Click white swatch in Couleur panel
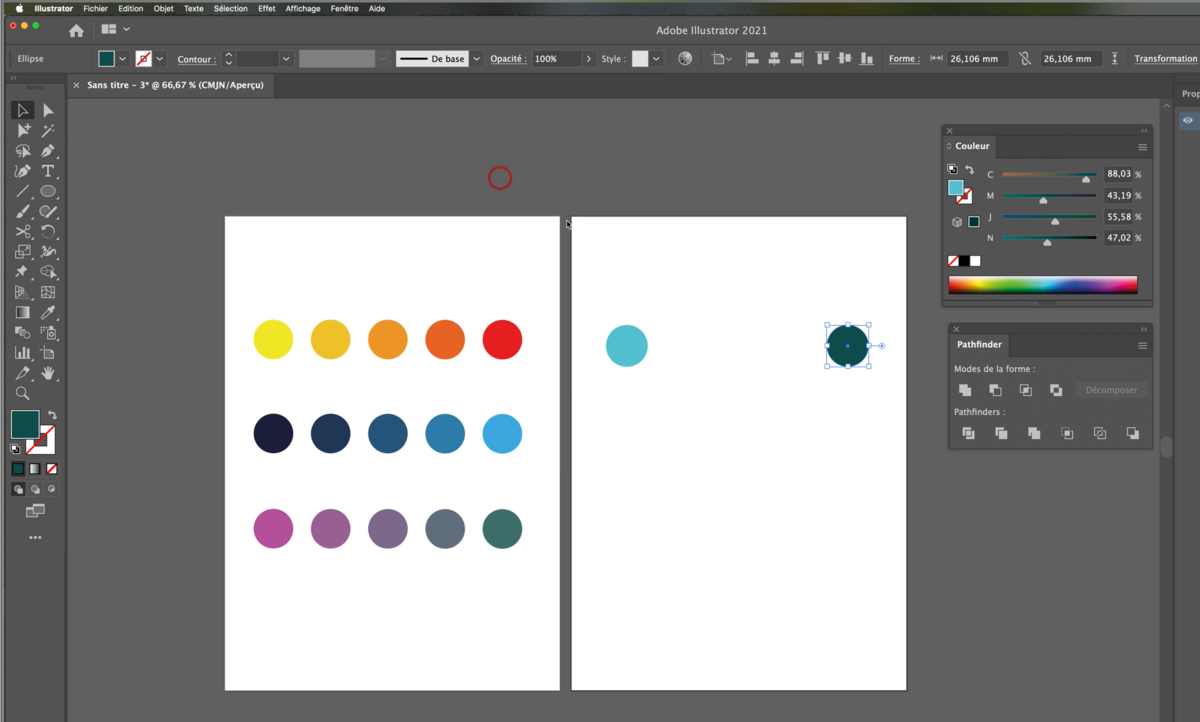 click(x=976, y=261)
